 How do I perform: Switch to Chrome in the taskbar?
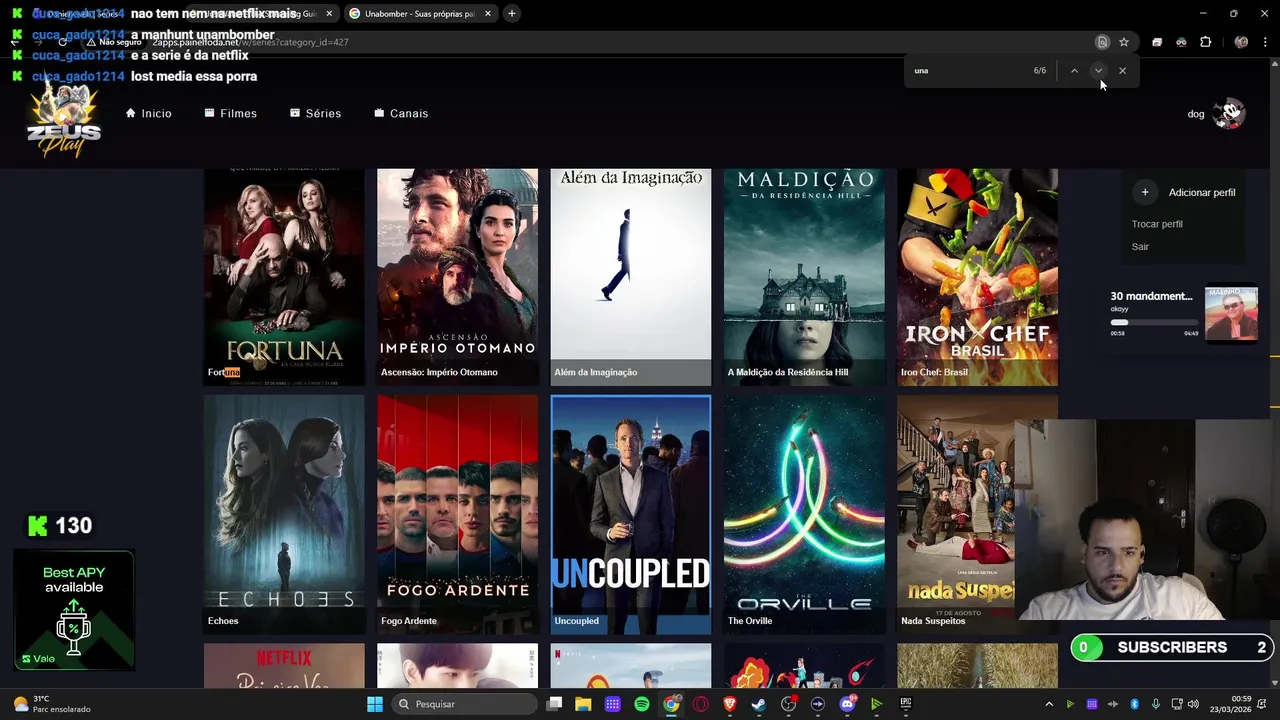(x=671, y=704)
